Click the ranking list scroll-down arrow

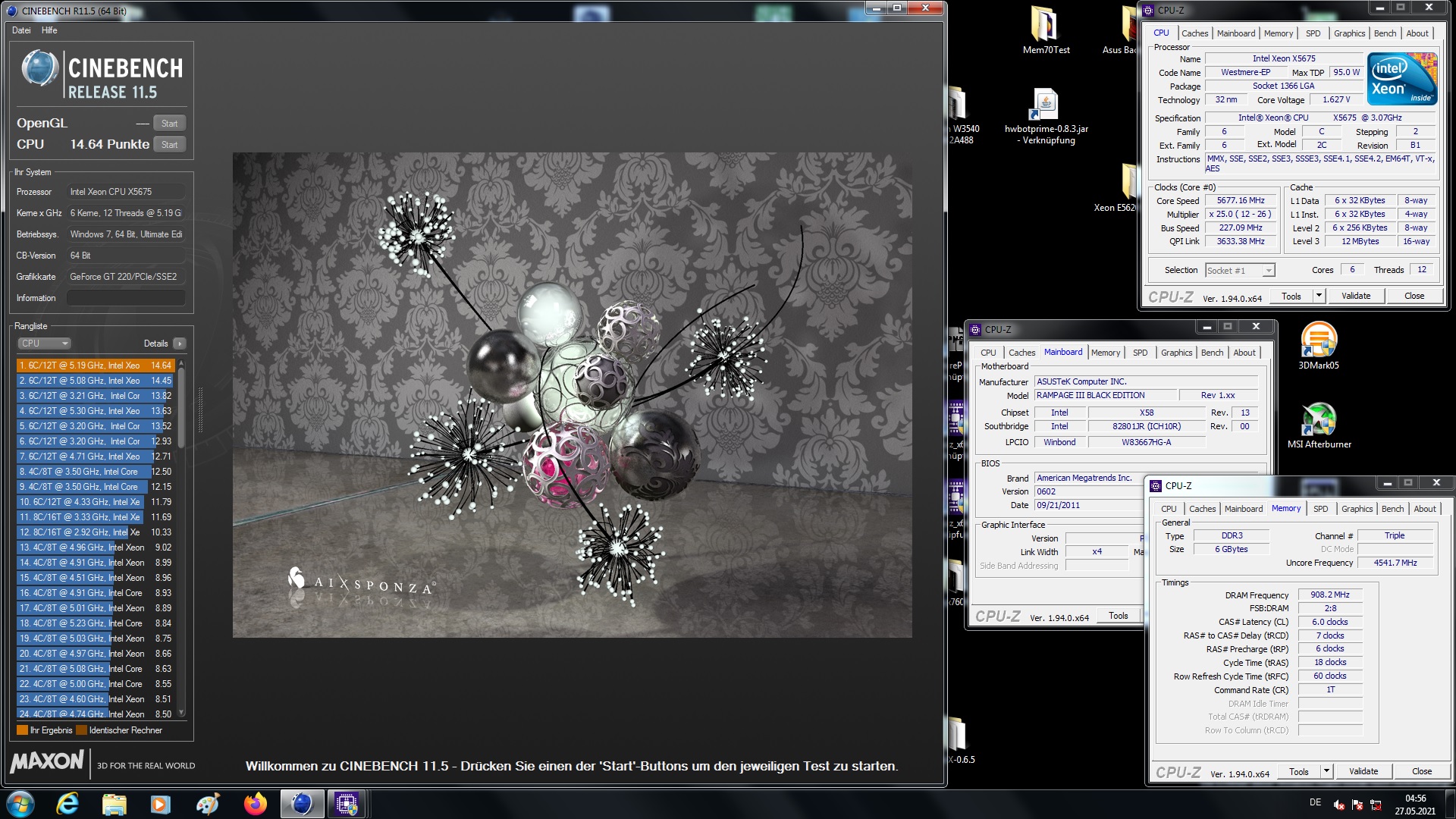[181, 713]
